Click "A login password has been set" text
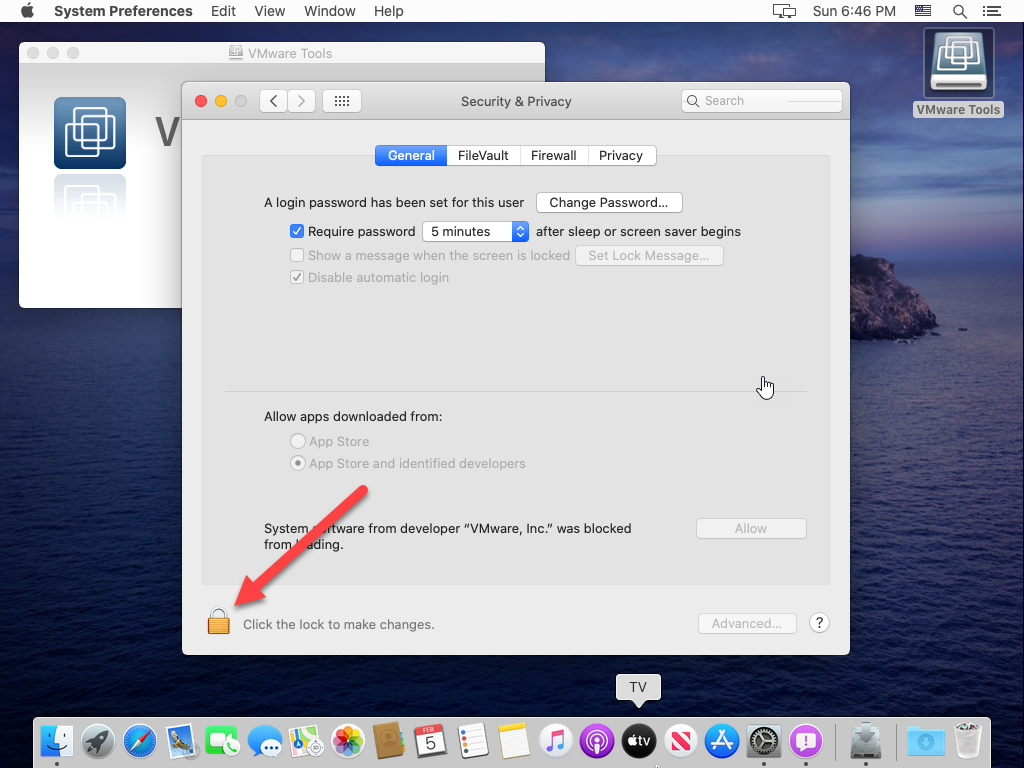Screen dimensions: 1024x768 394,202
